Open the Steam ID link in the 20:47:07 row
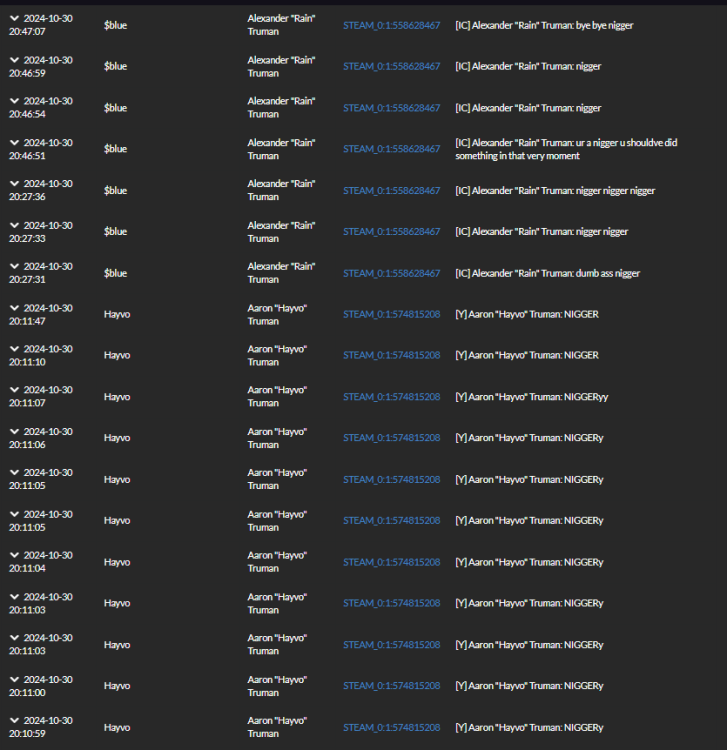The height and width of the screenshot is (750, 727). (391, 25)
